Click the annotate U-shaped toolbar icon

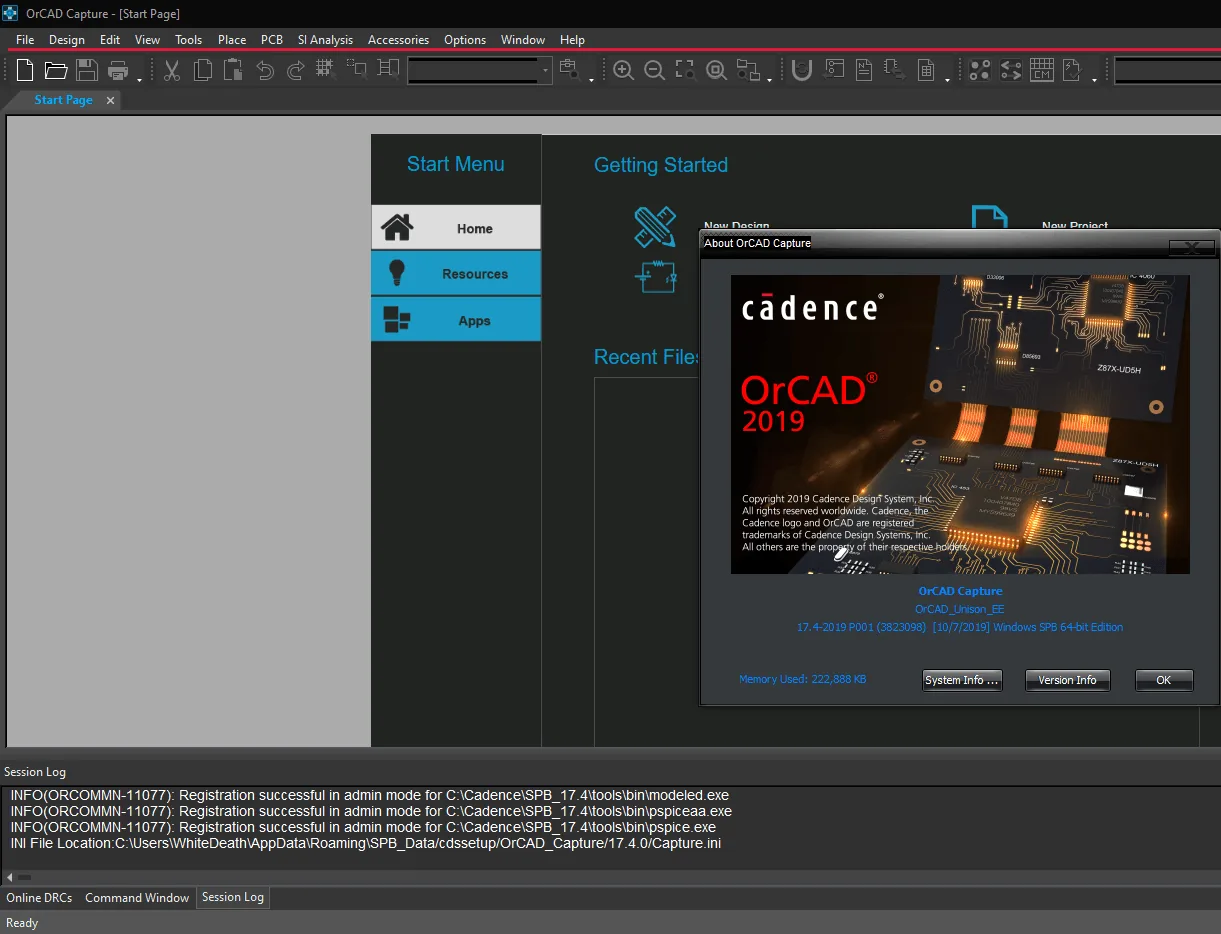[801, 70]
